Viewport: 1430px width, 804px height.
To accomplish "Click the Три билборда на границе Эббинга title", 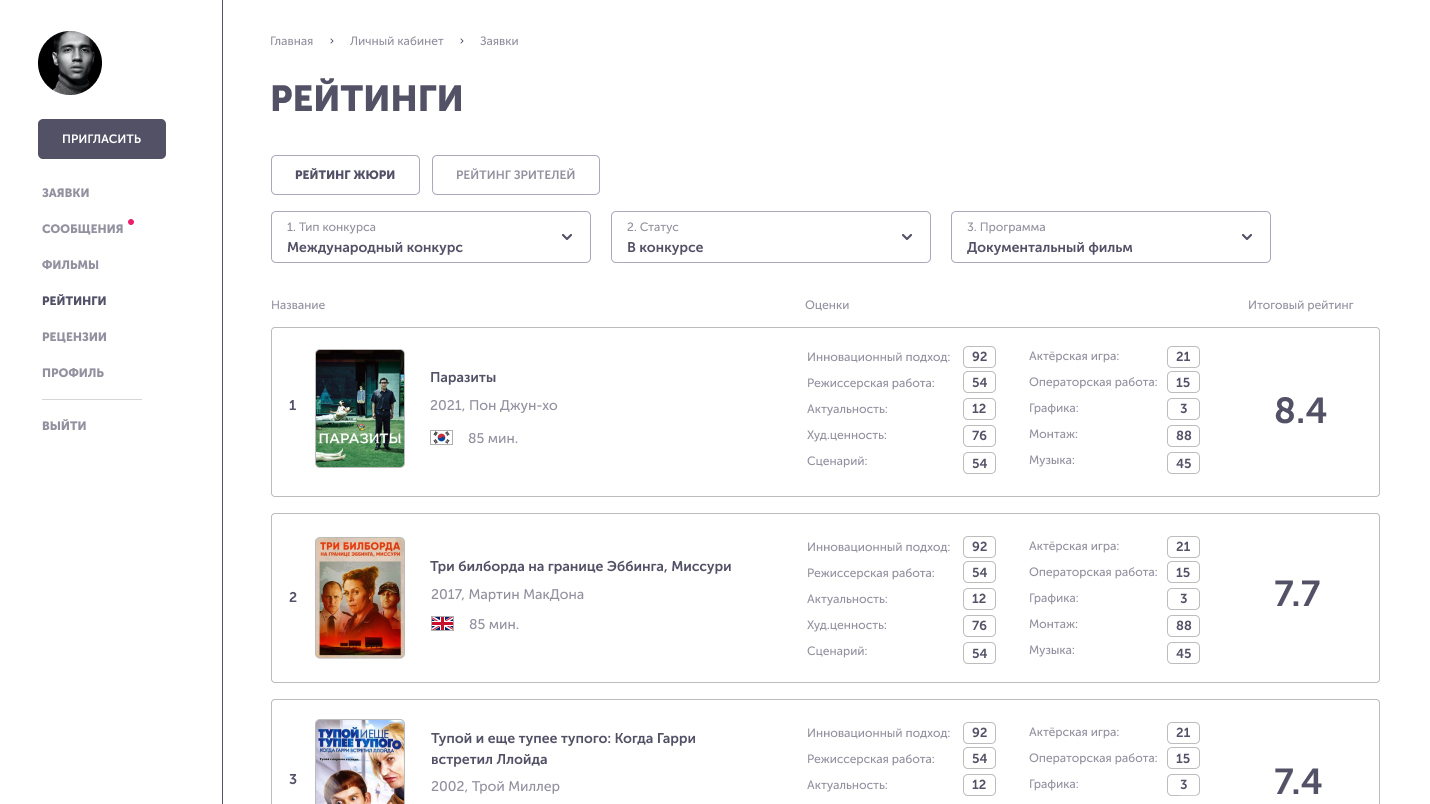I will (581, 566).
